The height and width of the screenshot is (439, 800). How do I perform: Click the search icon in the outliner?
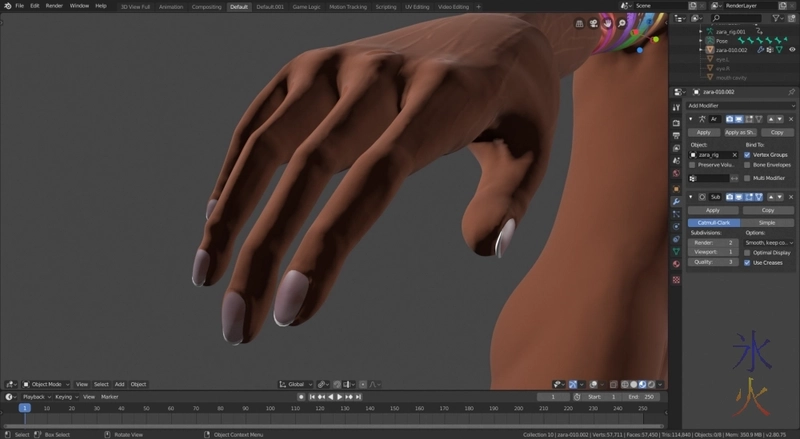[x=716, y=18]
